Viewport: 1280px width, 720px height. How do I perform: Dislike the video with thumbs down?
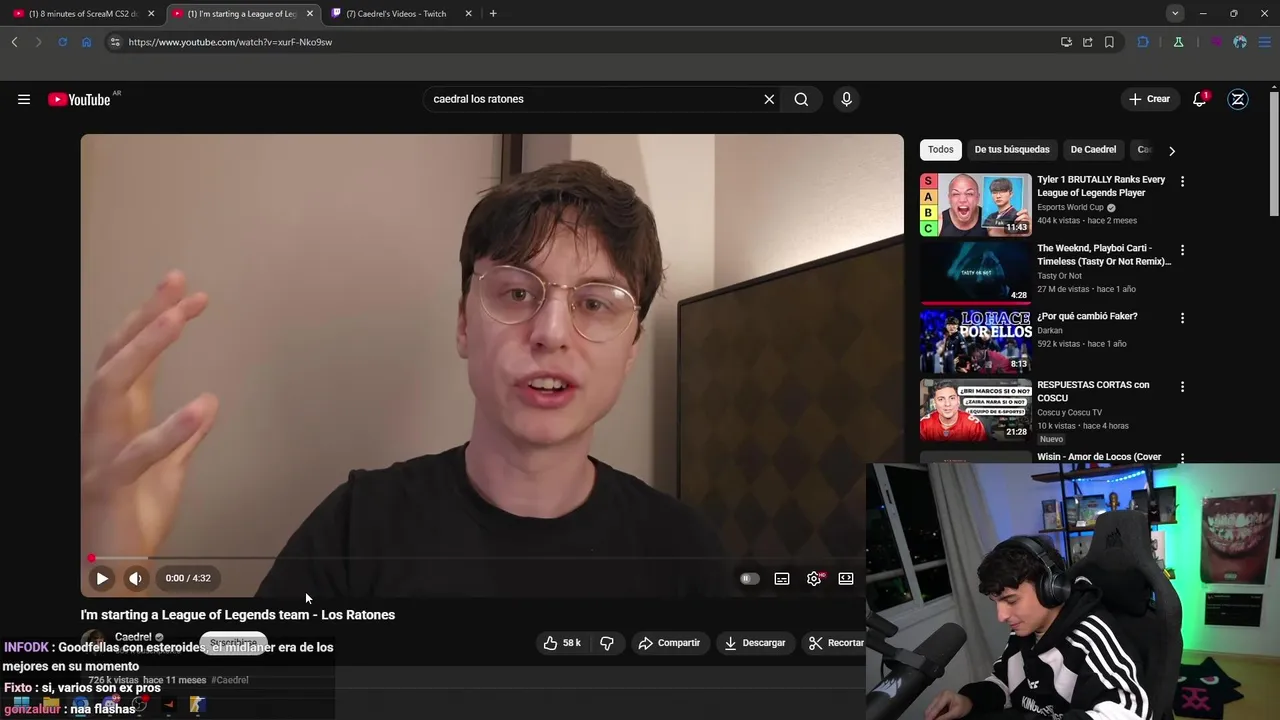[607, 643]
